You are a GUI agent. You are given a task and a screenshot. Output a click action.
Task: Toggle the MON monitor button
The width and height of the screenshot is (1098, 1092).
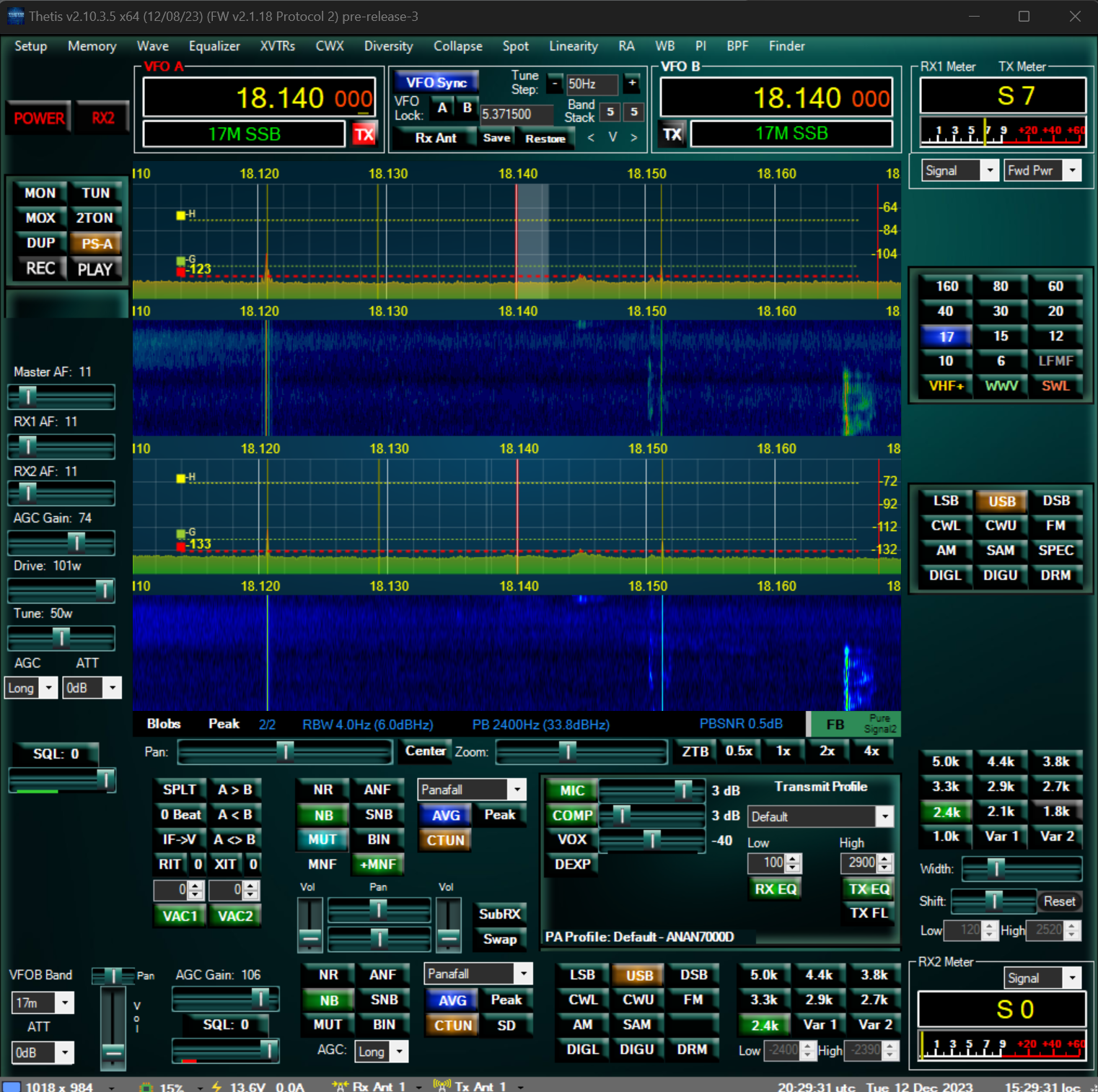coord(40,193)
